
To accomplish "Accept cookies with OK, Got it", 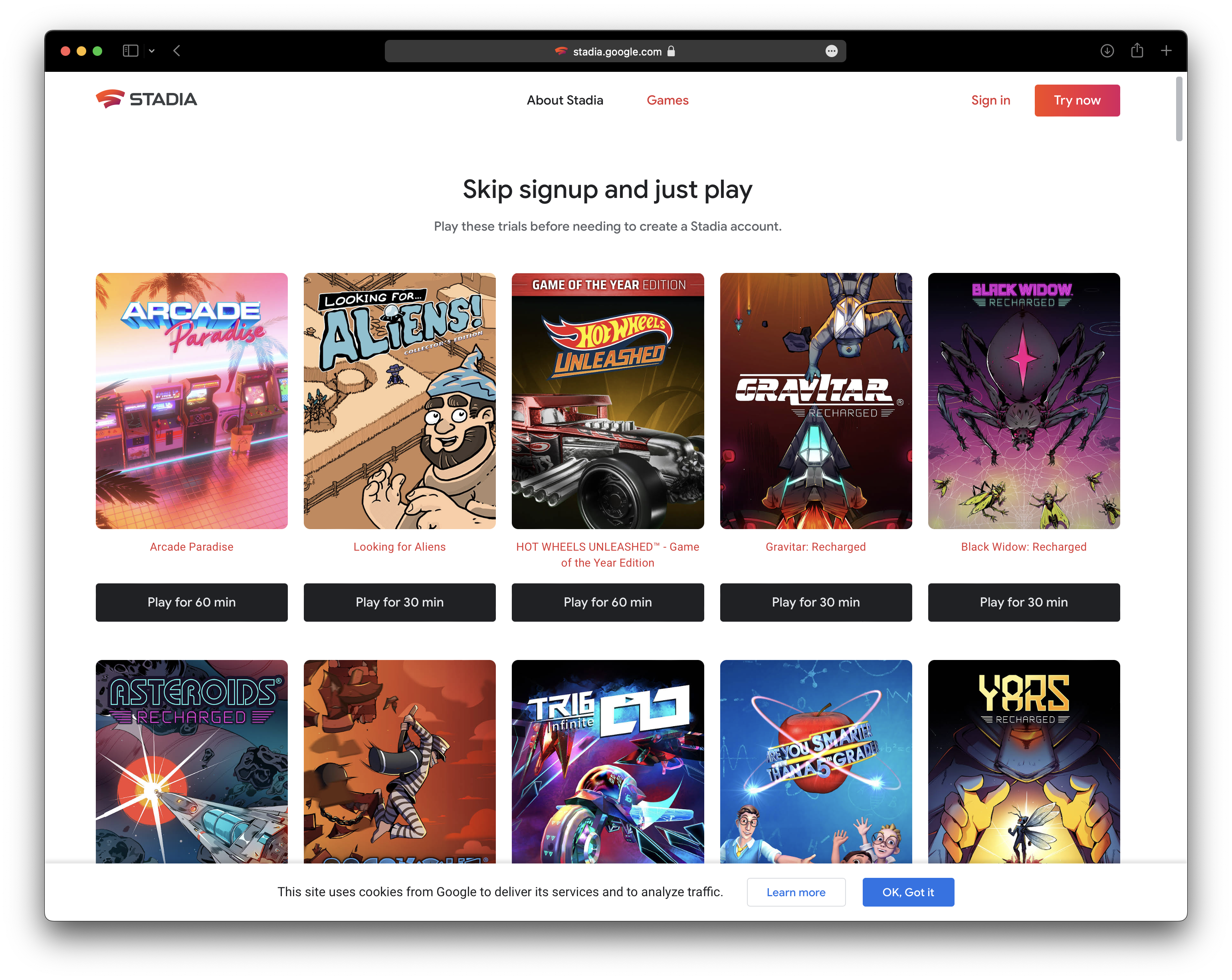I will 908,892.
